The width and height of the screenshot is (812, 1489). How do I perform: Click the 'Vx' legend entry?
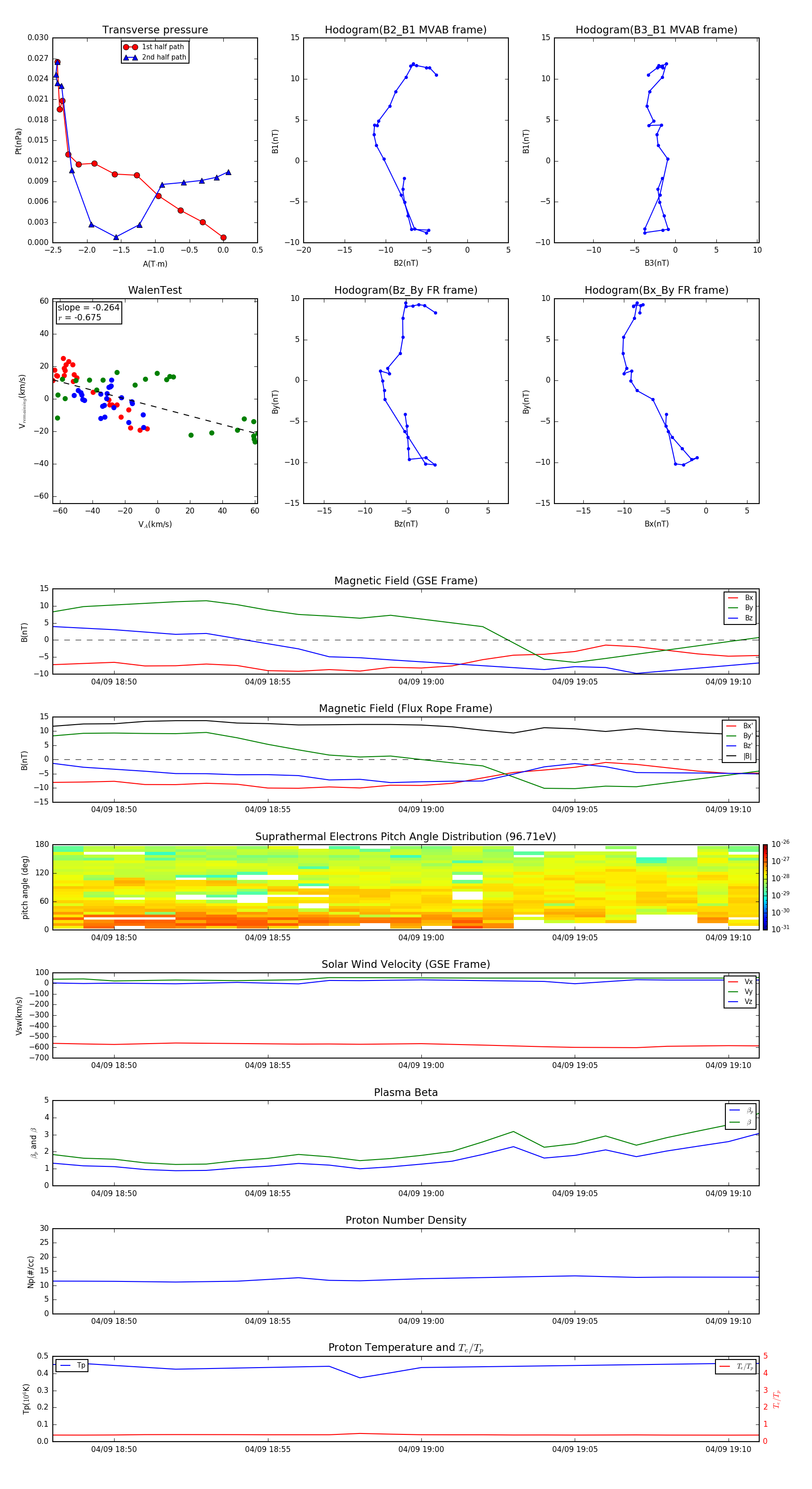[x=740, y=981]
